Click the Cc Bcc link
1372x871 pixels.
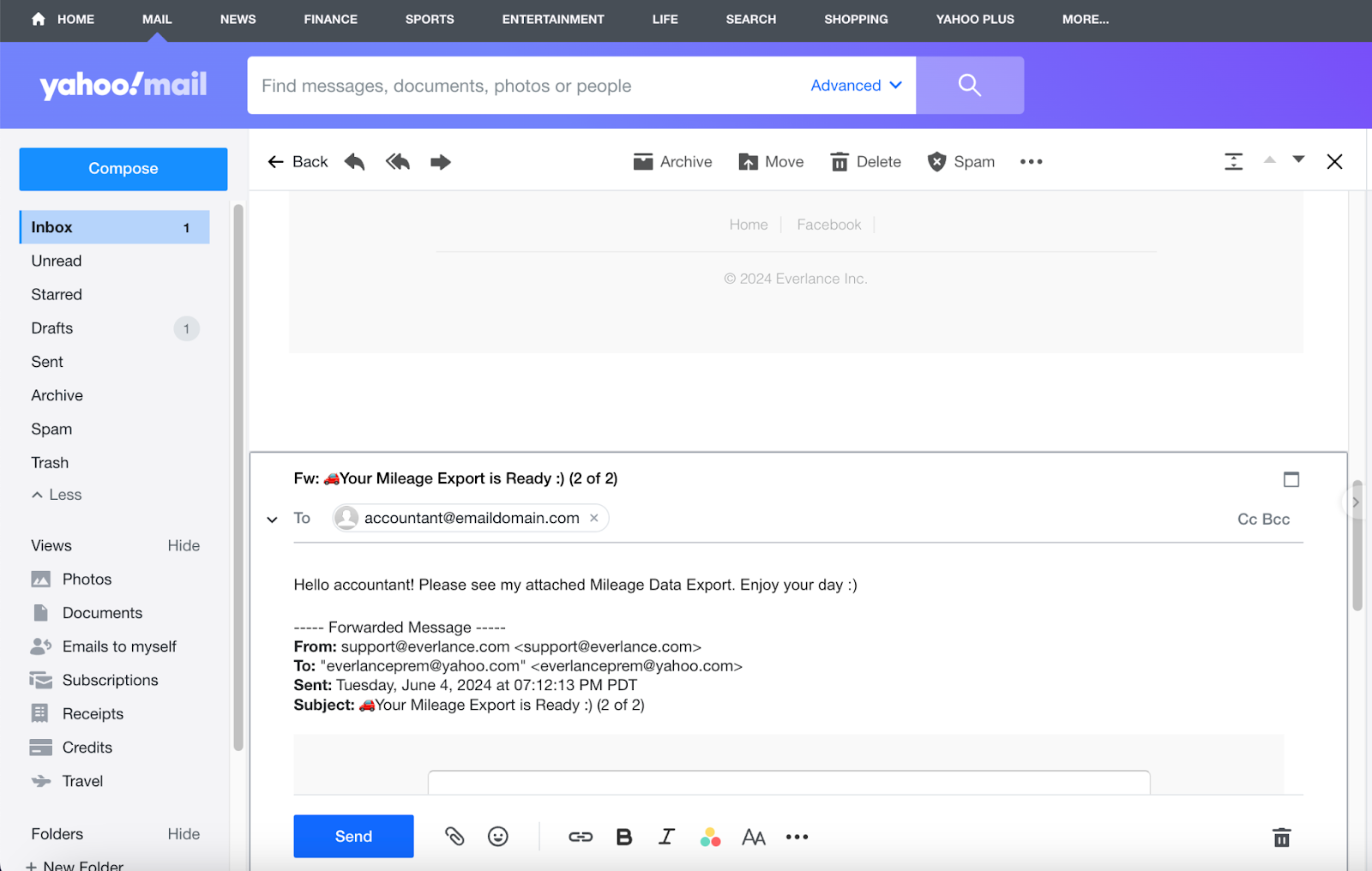pos(1263,520)
